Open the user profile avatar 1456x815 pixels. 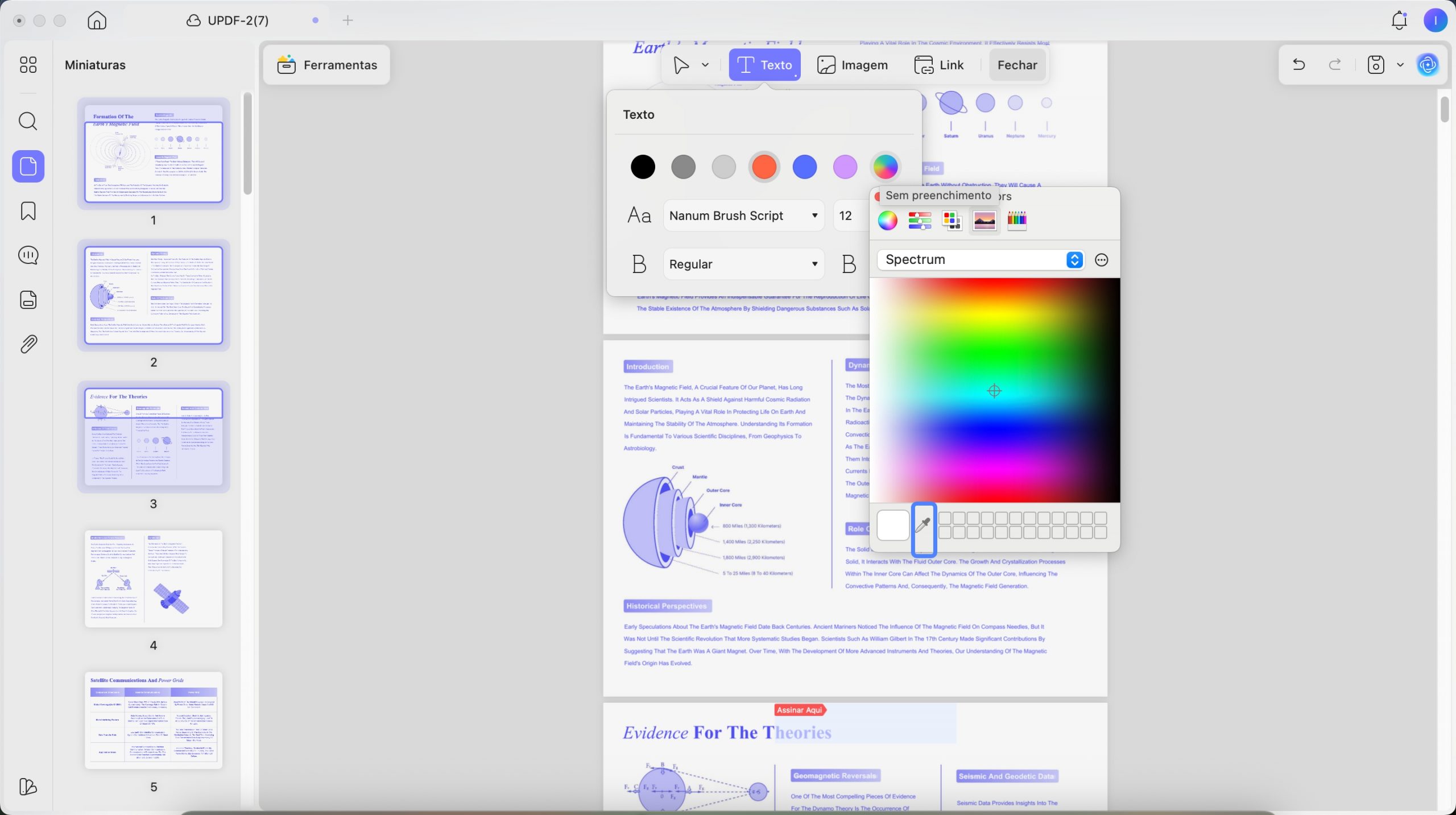point(1436,20)
